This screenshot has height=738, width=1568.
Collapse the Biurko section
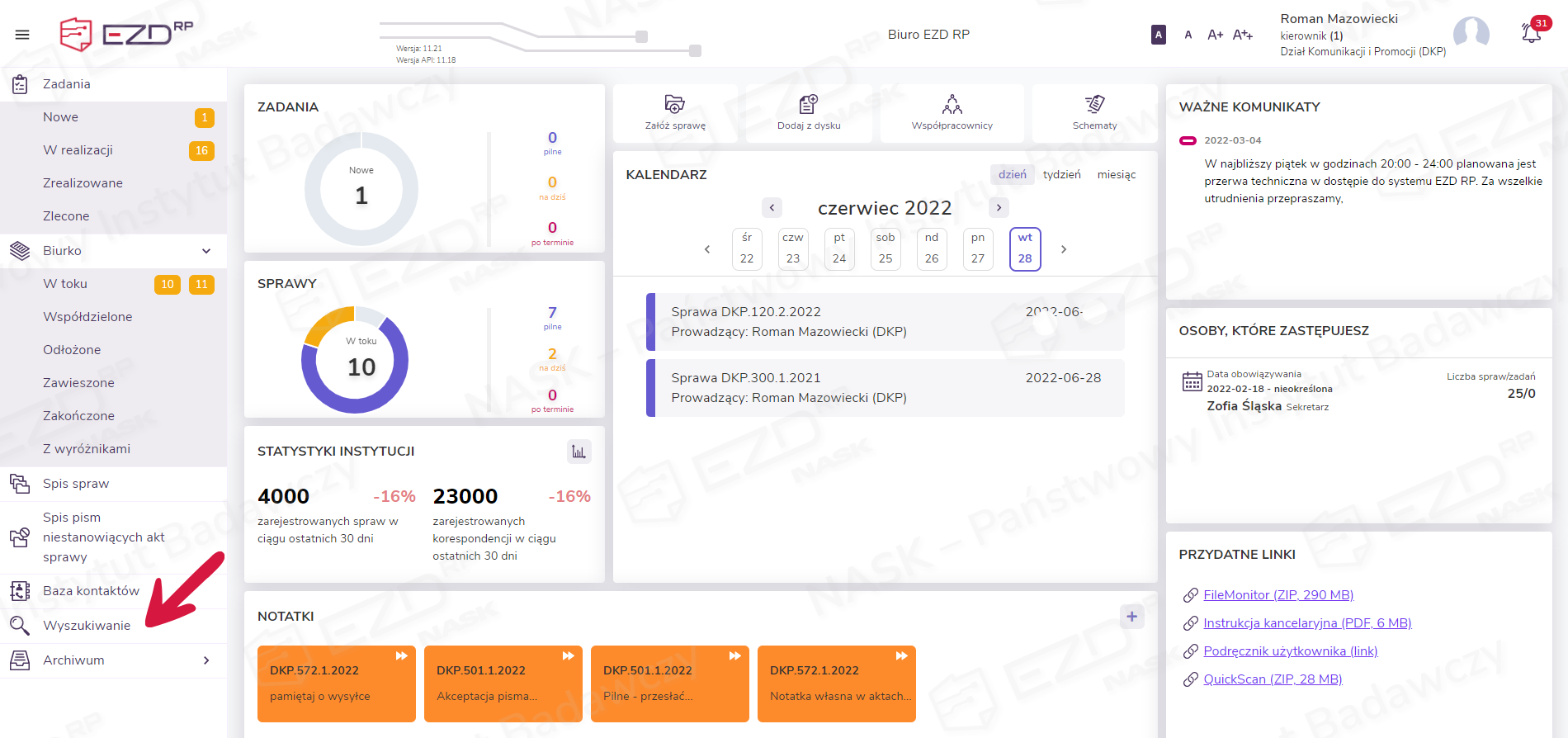point(206,251)
